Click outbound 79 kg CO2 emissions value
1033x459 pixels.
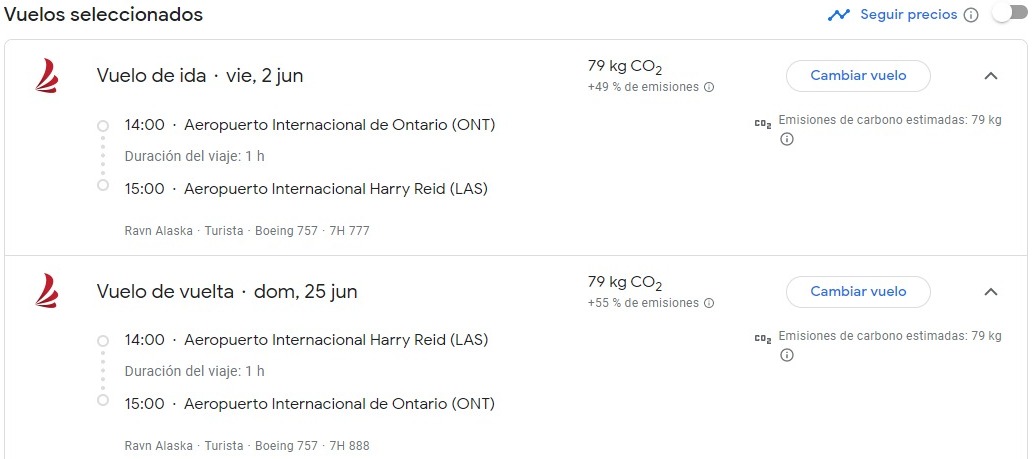tap(625, 67)
